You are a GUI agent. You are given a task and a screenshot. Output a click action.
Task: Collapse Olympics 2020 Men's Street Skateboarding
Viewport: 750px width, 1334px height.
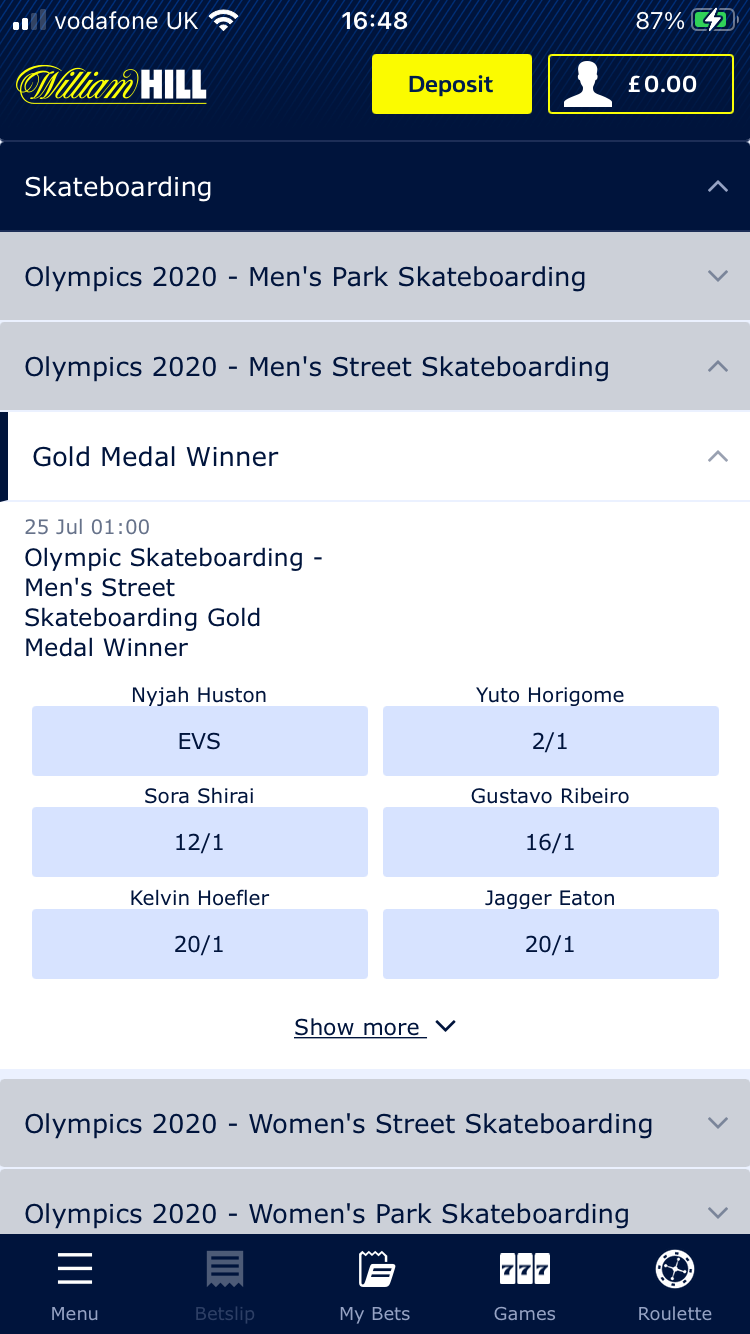pos(717,367)
